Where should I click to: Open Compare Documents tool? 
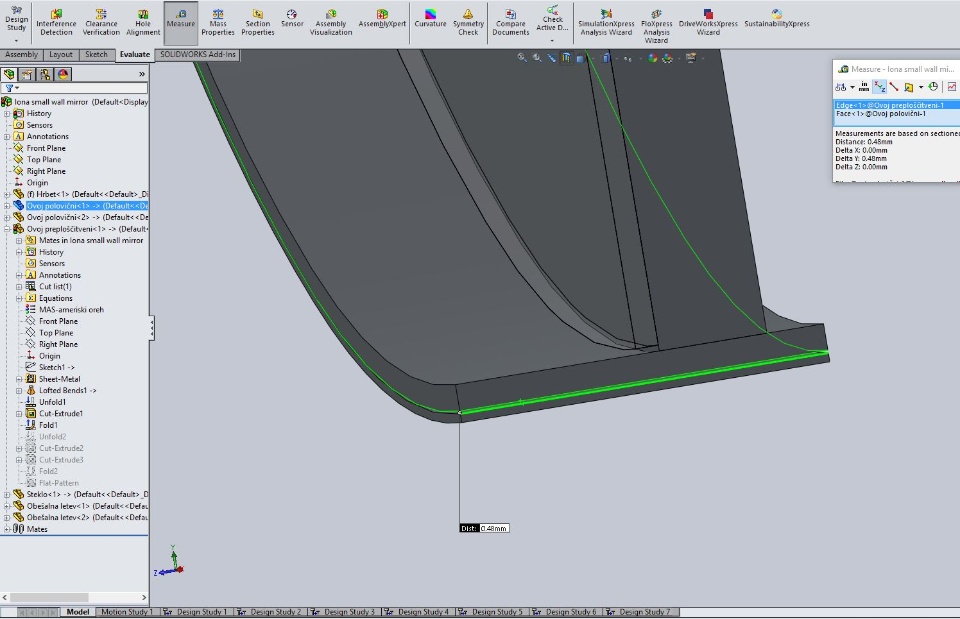coord(510,21)
